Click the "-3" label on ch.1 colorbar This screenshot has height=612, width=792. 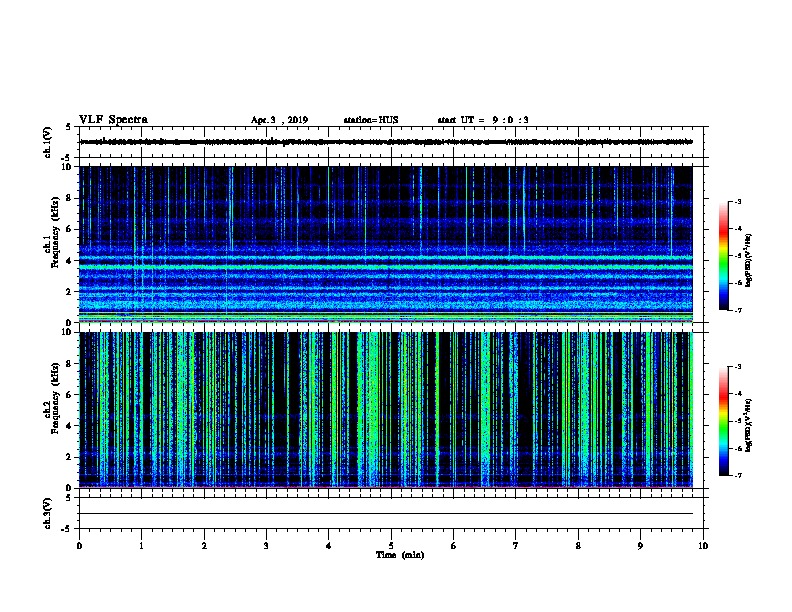(x=738, y=201)
